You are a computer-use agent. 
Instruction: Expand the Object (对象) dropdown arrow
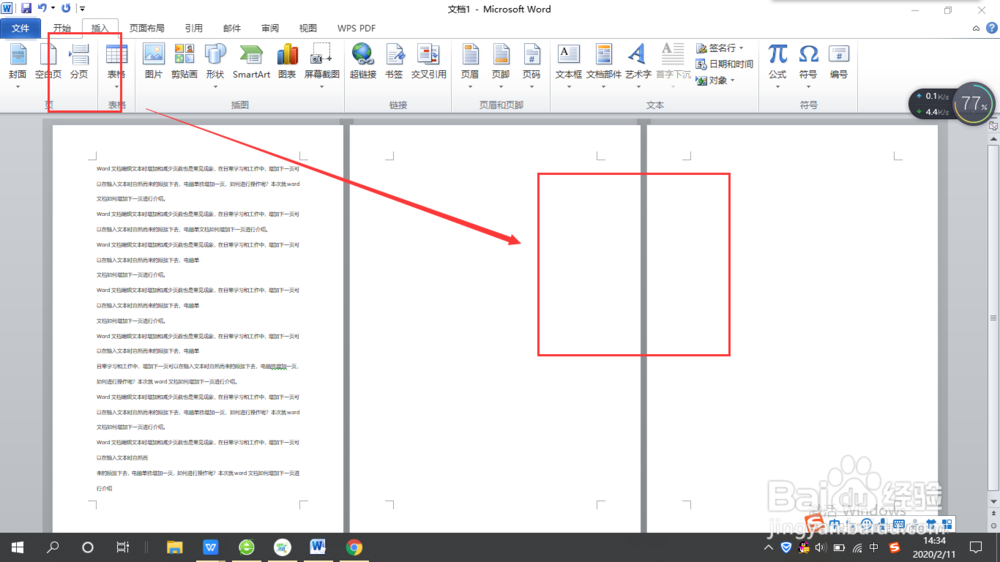pos(733,80)
